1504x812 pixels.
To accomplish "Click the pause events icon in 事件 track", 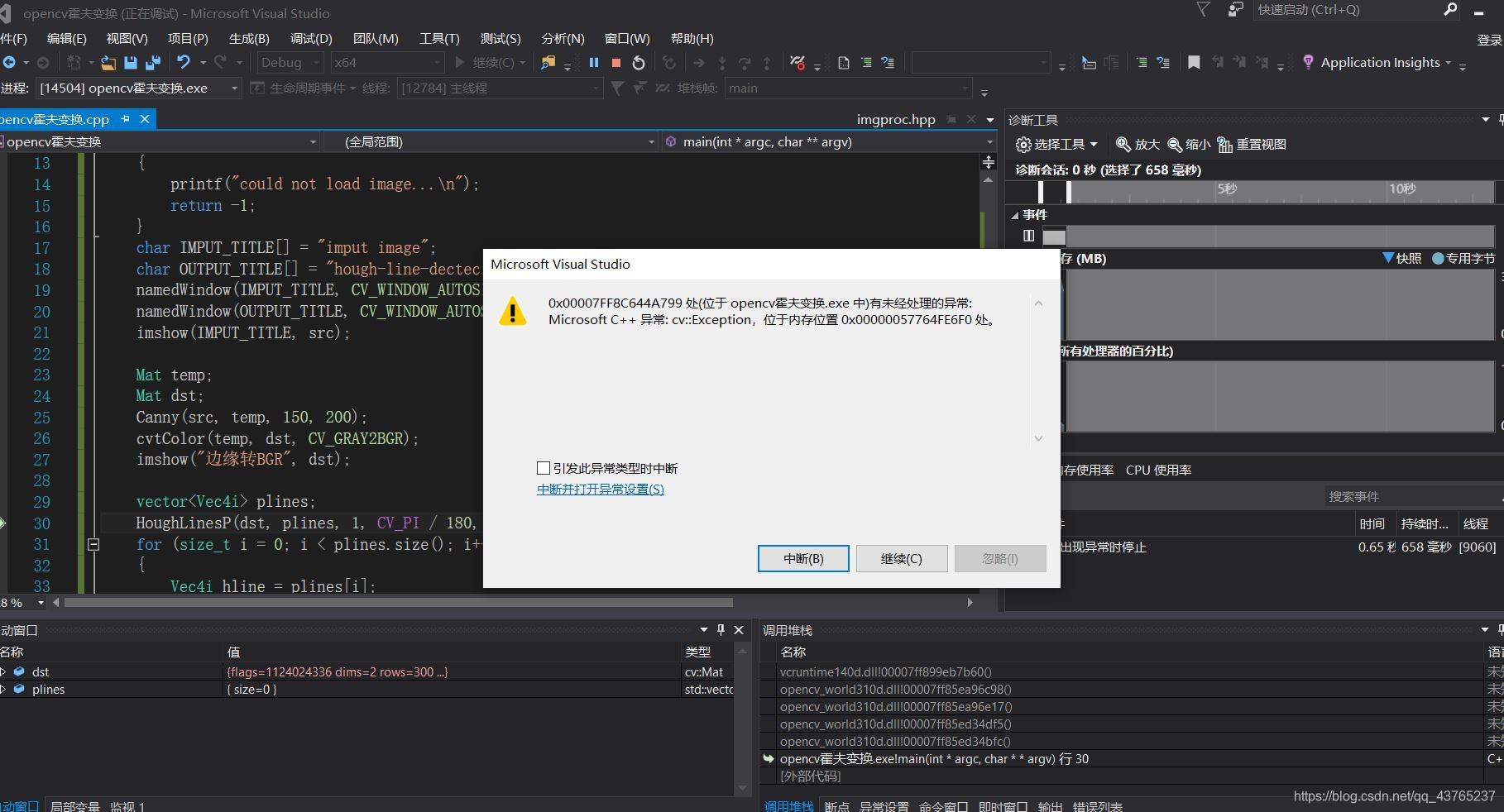I will click(1028, 236).
